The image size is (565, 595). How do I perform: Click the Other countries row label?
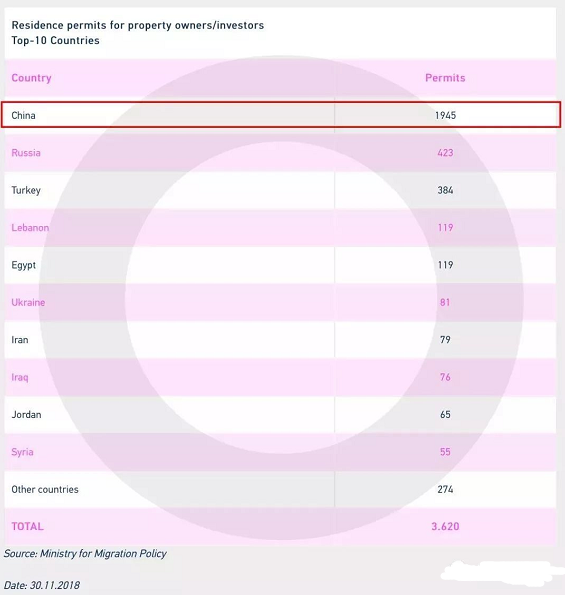(45, 490)
